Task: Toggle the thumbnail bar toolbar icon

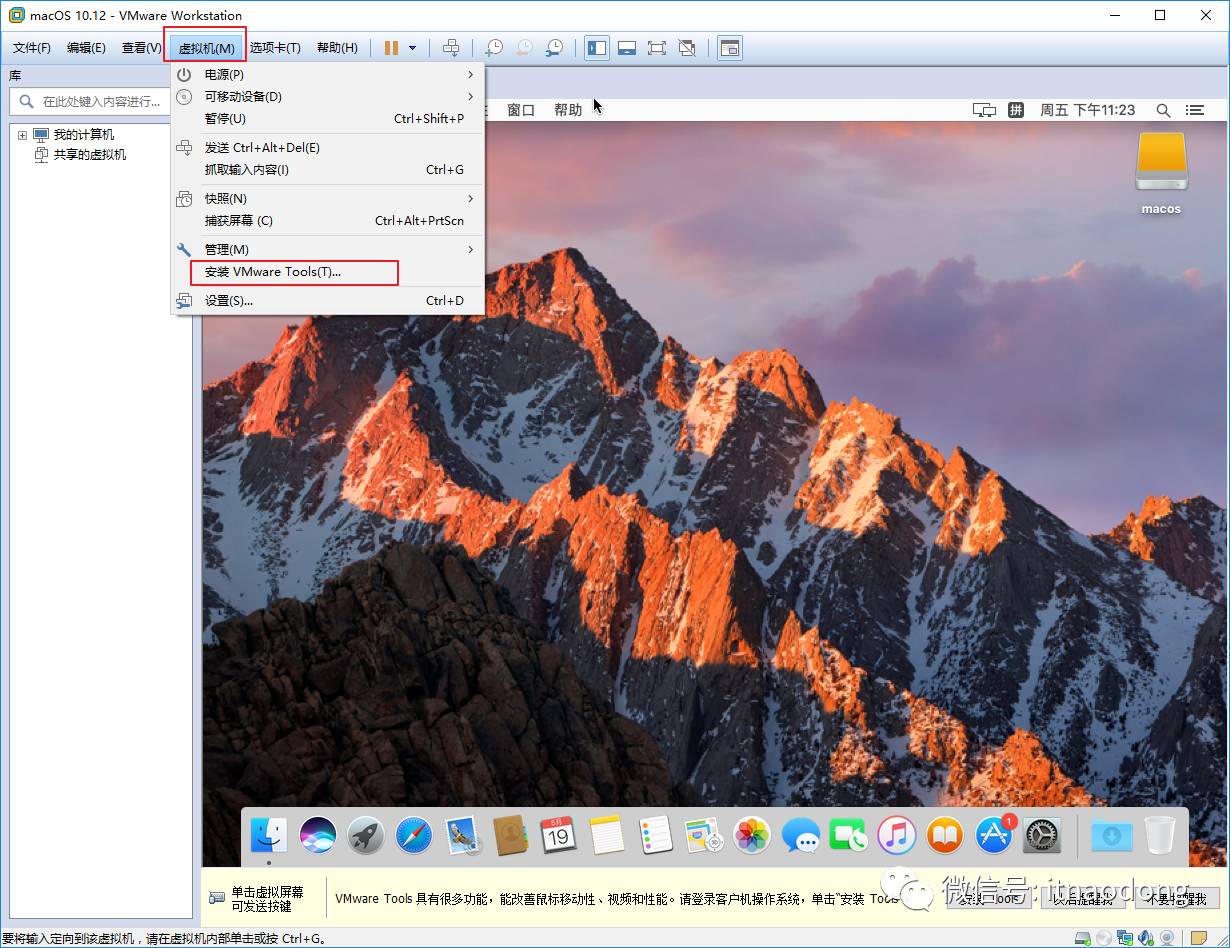Action: click(x=627, y=48)
